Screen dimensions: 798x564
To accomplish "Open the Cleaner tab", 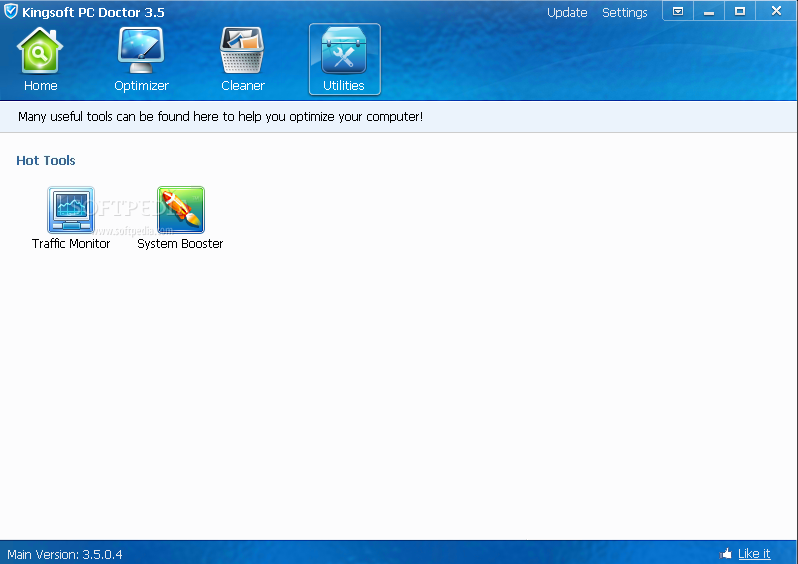I will tap(243, 60).
